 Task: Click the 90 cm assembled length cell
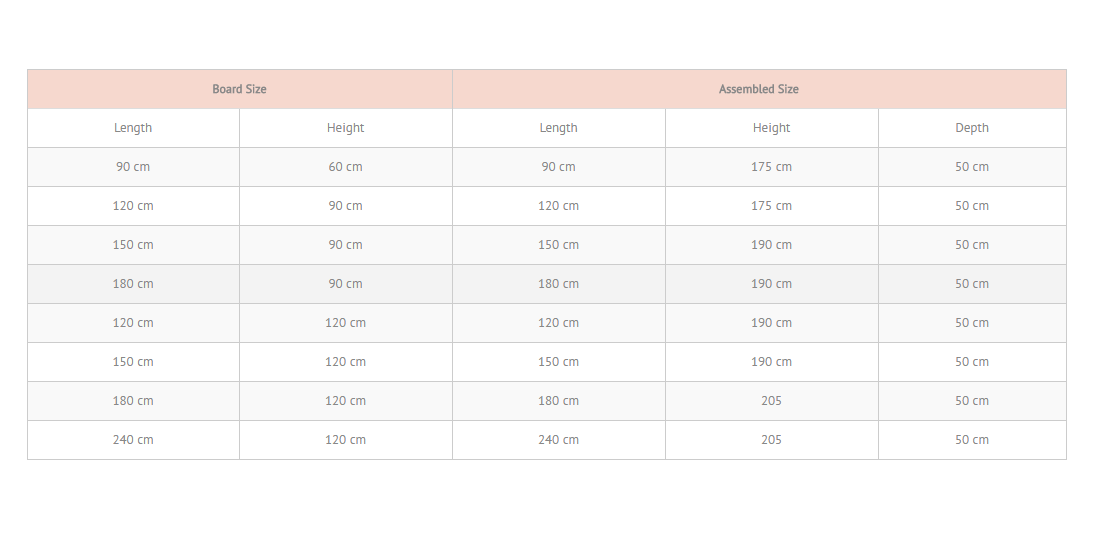click(x=559, y=167)
